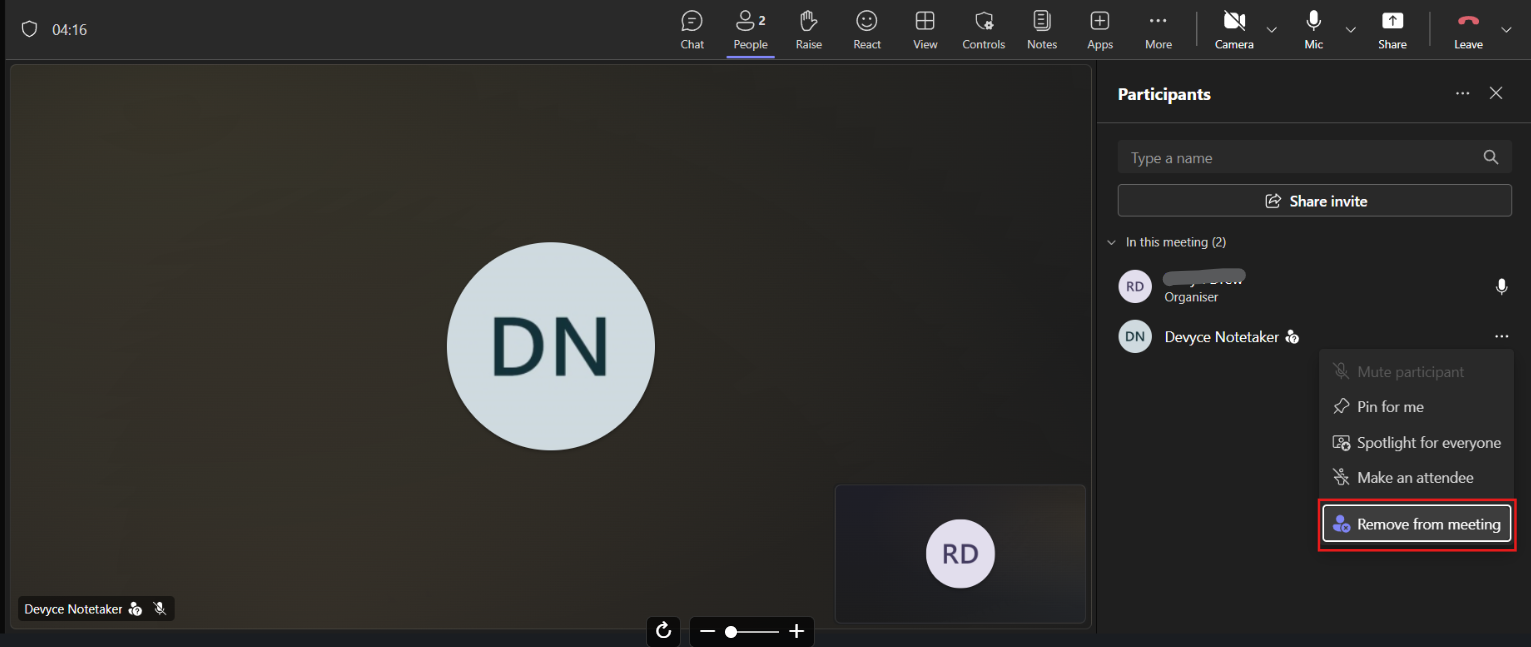This screenshot has height=647, width=1531.
Task: Leave the meeting
Action: (1468, 30)
